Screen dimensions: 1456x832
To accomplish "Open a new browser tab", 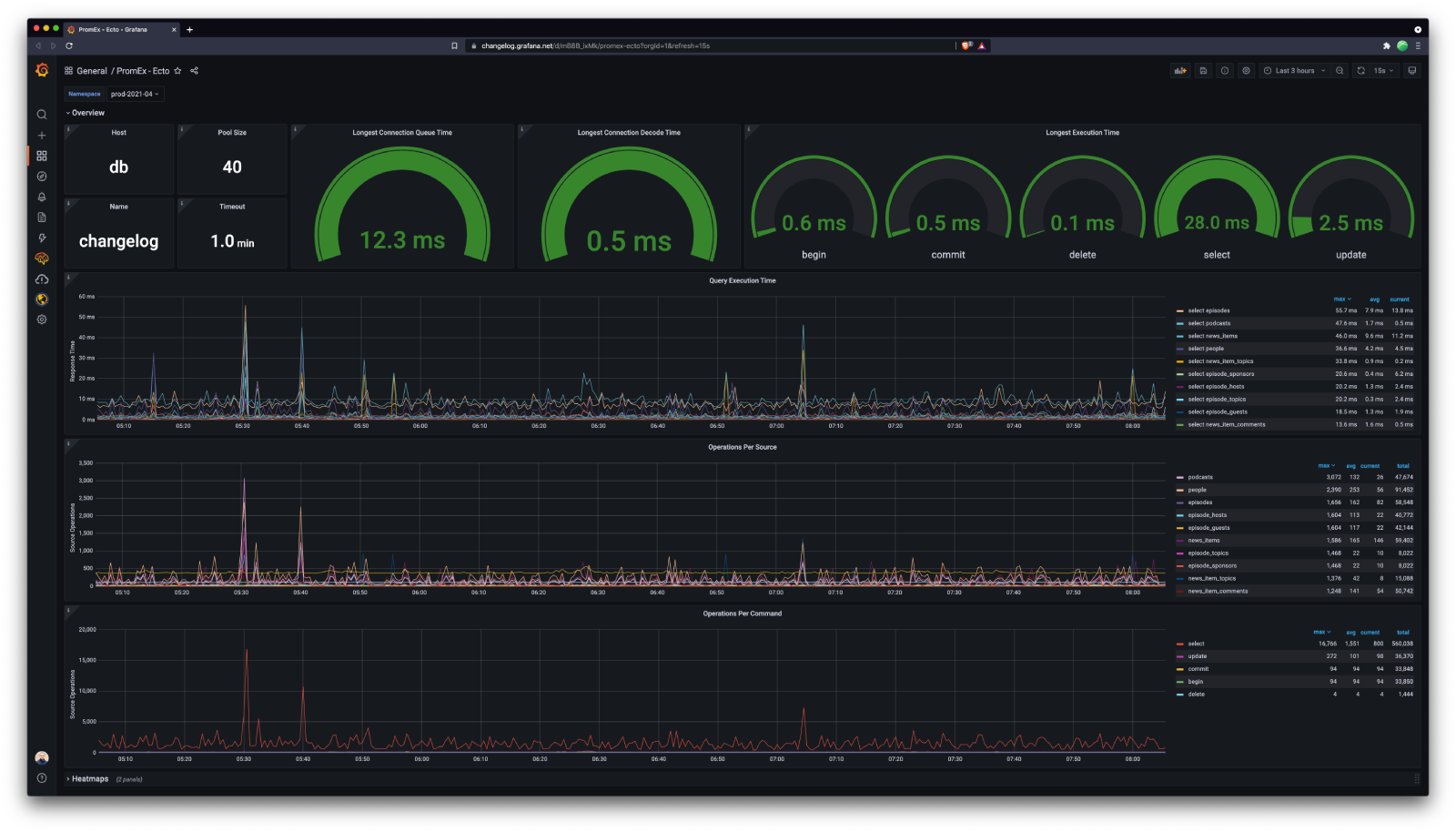I will [x=189, y=29].
